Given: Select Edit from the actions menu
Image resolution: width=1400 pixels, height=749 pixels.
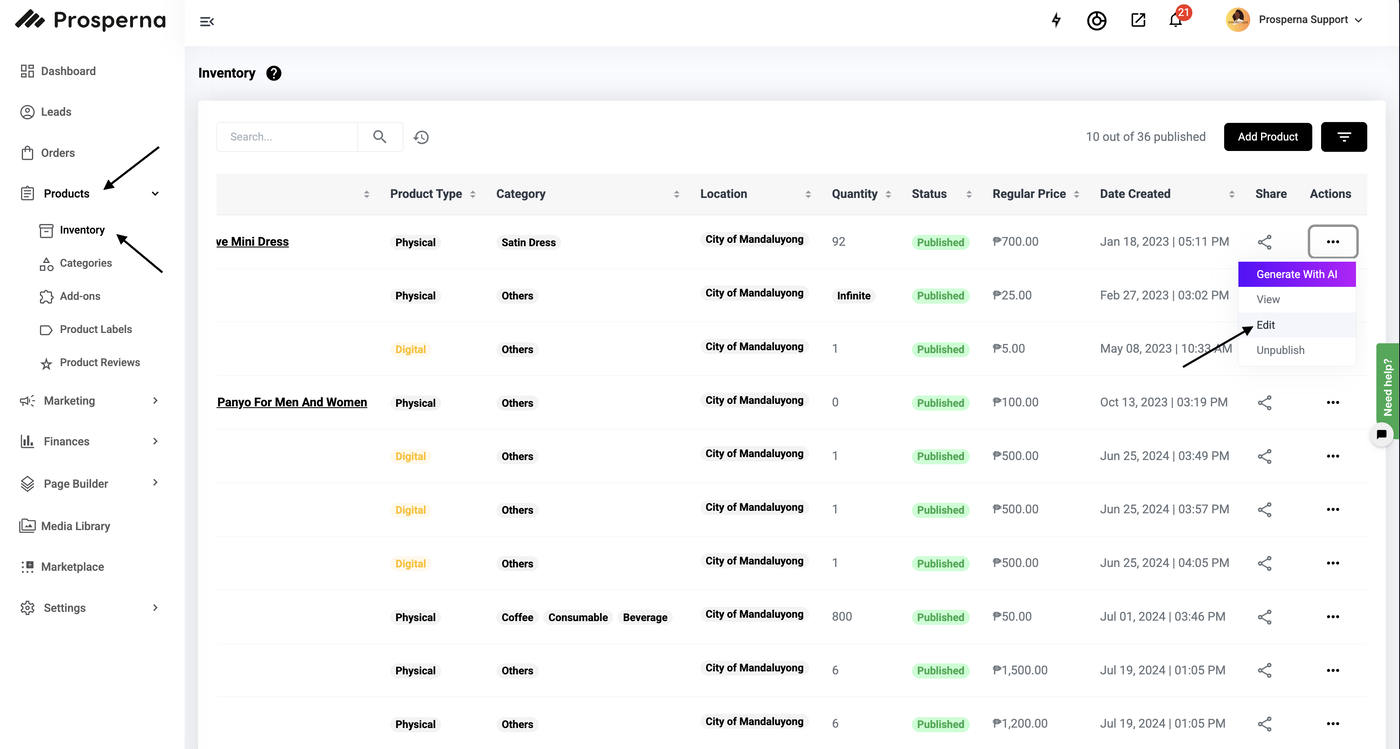Looking at the screenshot, I should (1266, 325).
